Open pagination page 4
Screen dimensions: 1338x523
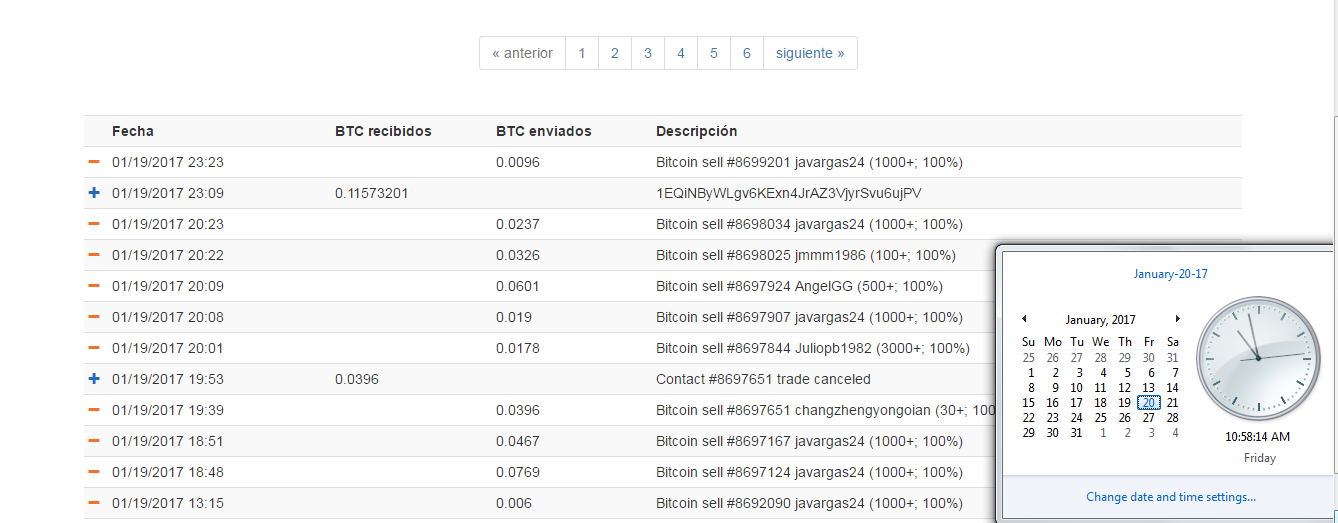pos(681,53)
